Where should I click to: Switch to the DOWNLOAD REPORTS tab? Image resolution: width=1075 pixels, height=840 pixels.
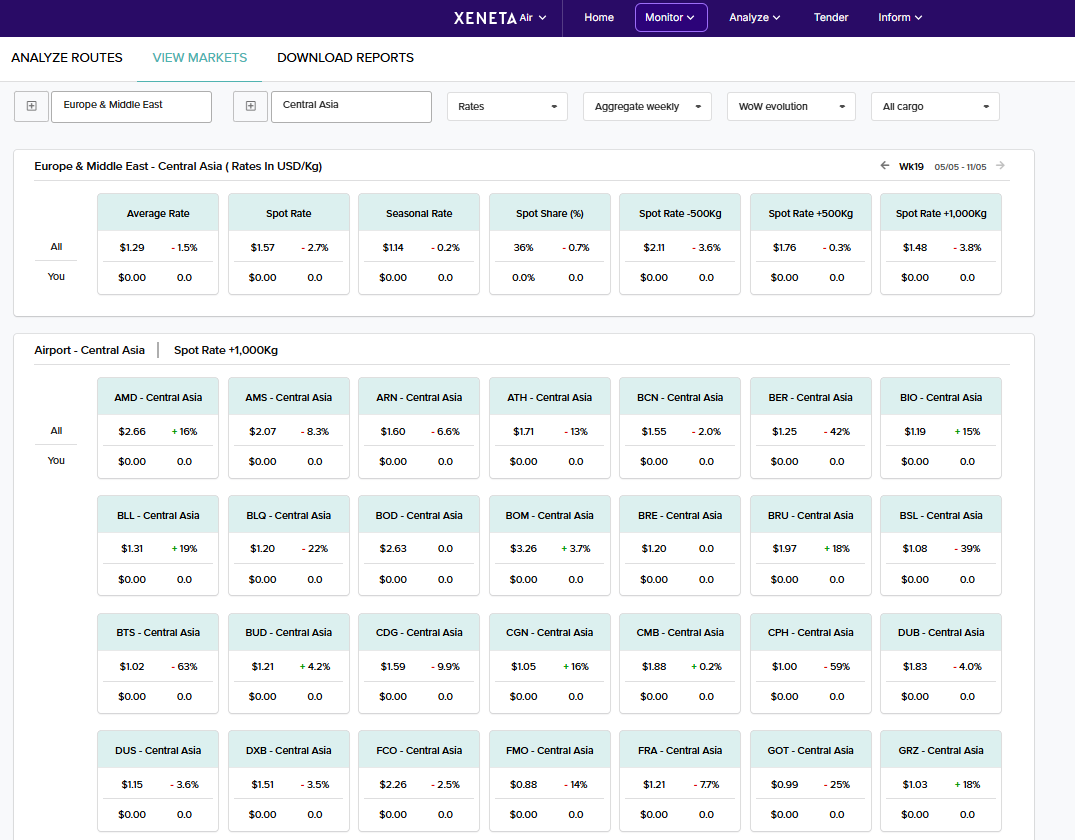(345, 58)
